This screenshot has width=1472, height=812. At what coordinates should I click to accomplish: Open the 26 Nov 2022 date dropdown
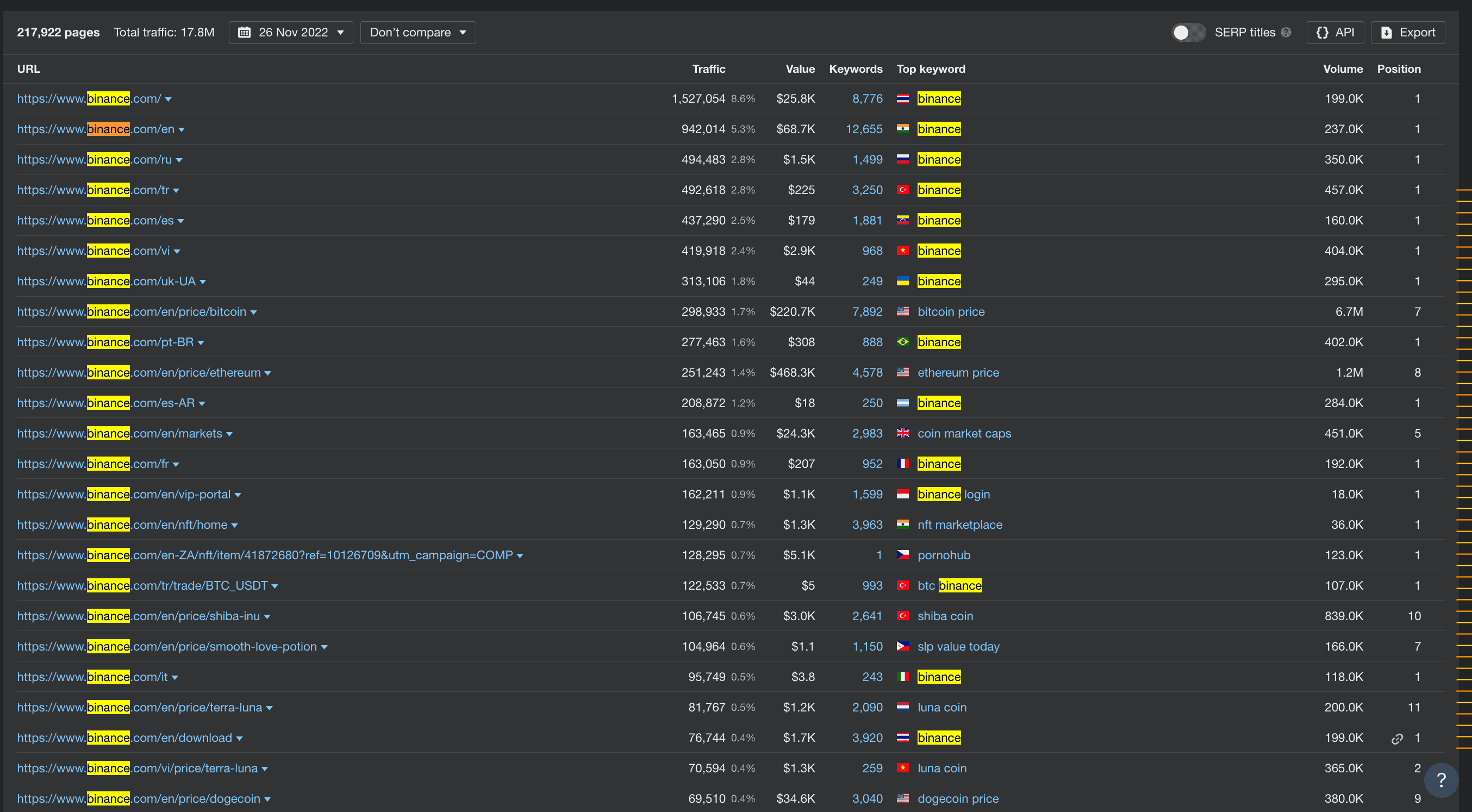pos(291,33)
